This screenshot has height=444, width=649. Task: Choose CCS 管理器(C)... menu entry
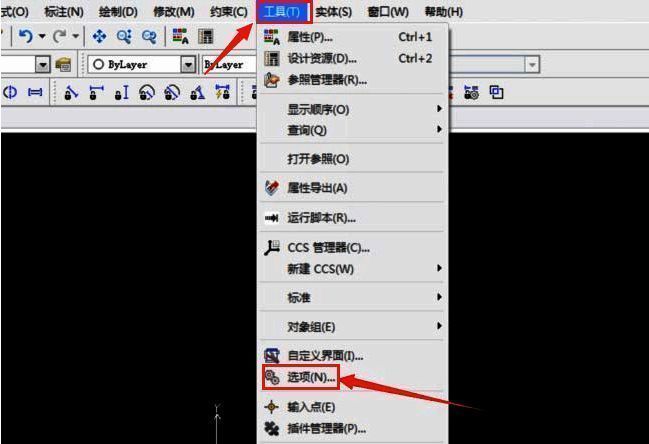(353, 247)
